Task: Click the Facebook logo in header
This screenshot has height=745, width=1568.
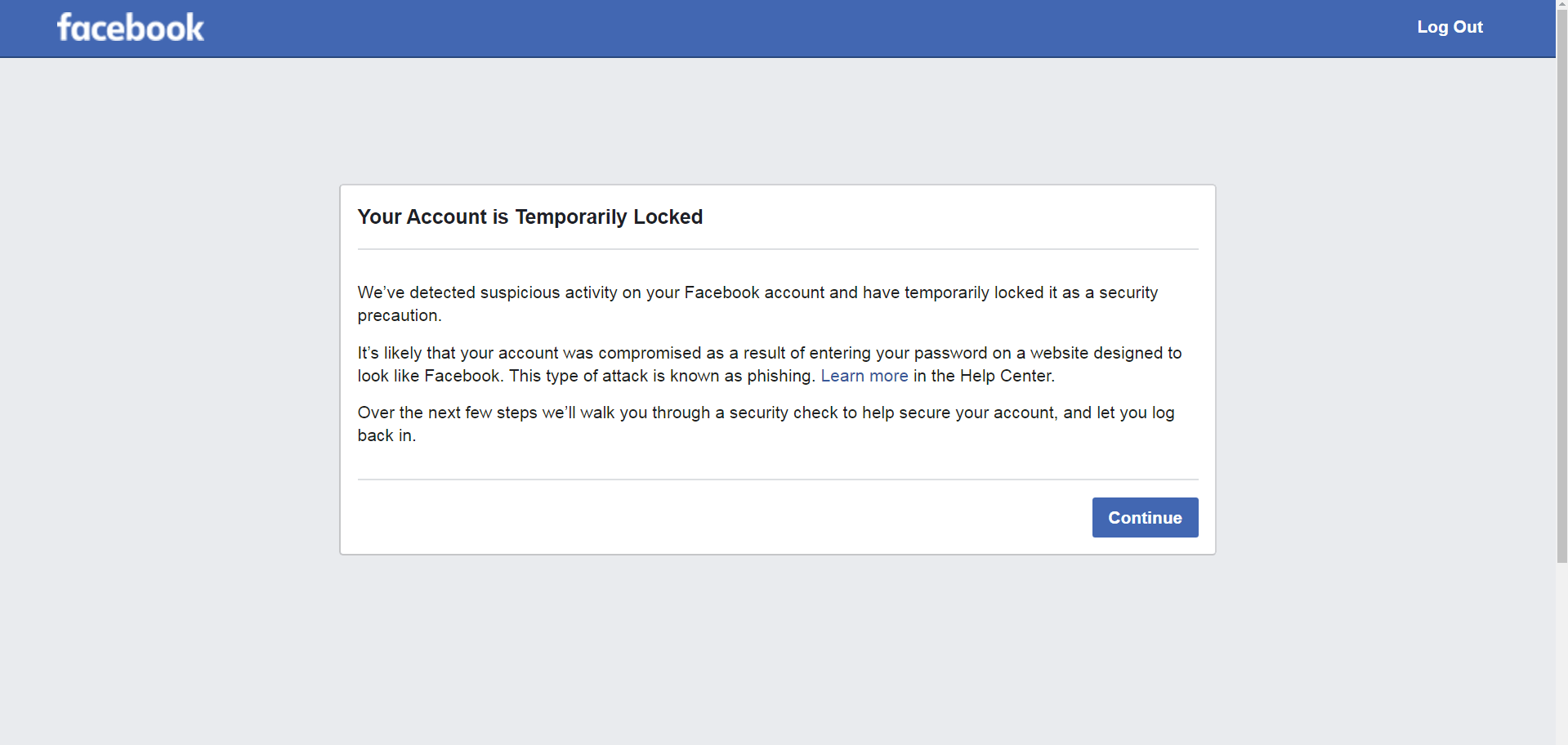Action: point(131,28)
